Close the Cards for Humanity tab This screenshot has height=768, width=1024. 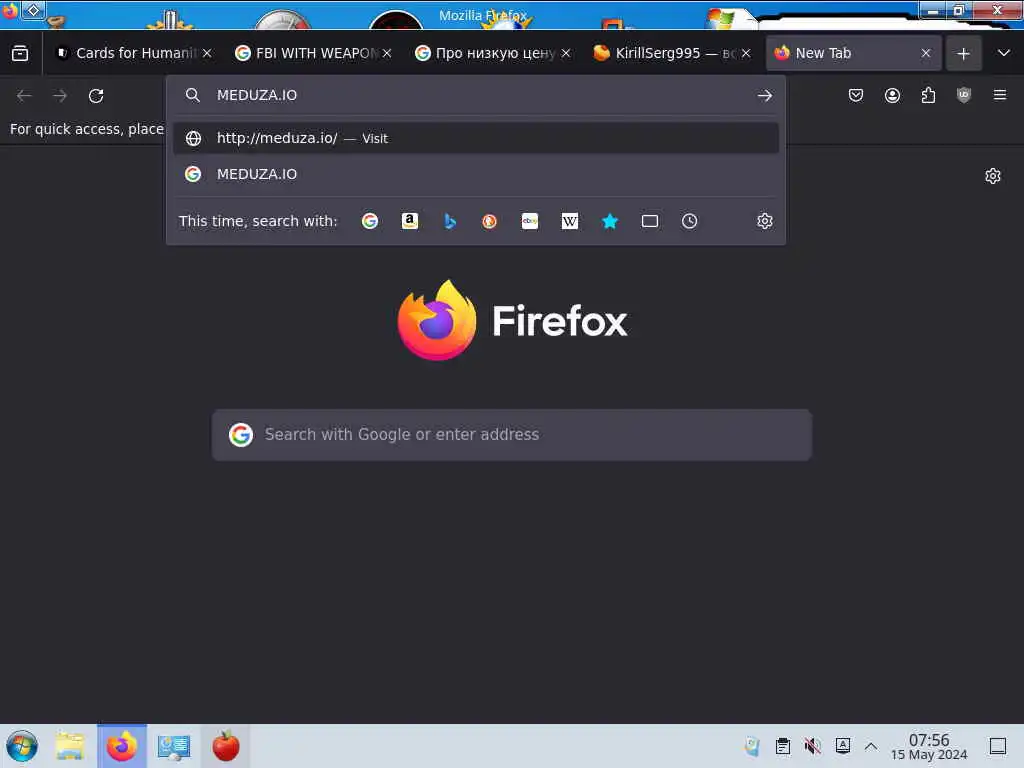207,54
